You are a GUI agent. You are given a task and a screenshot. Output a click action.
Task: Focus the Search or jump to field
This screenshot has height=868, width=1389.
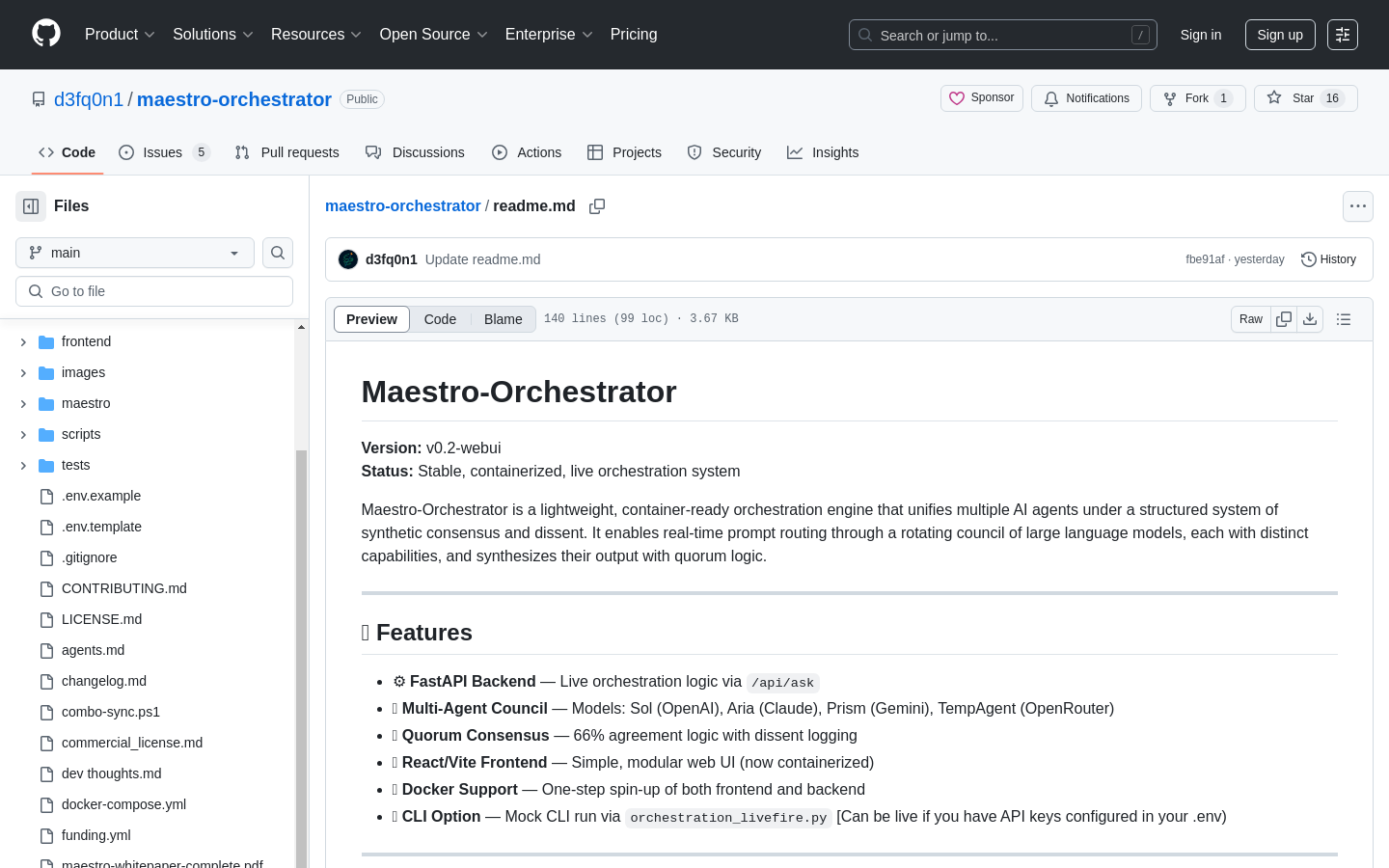point(1003,35)
